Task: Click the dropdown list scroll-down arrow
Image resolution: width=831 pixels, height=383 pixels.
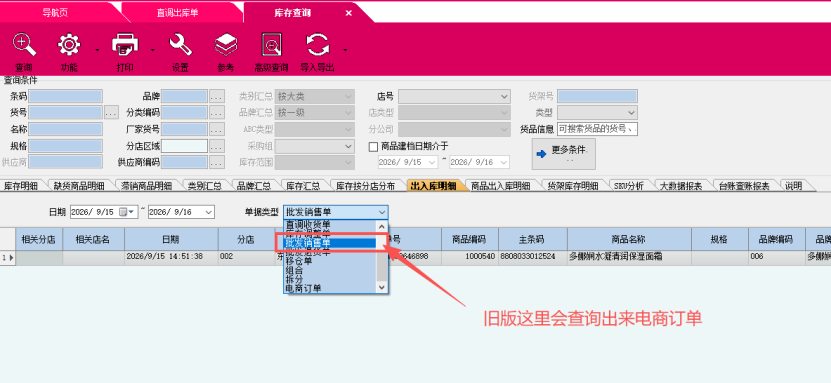Action: point(382,287)
